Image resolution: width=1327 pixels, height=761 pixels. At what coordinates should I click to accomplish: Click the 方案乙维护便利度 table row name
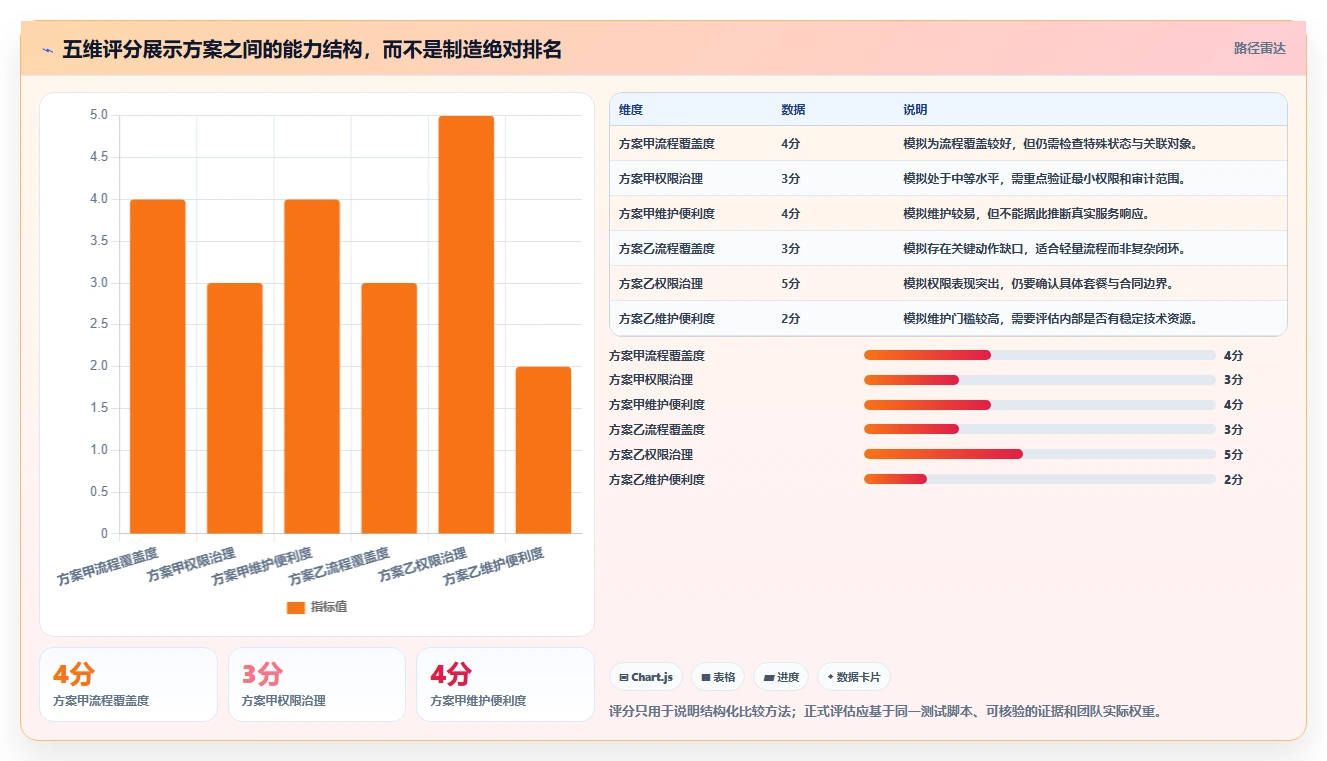pos(667,319)
